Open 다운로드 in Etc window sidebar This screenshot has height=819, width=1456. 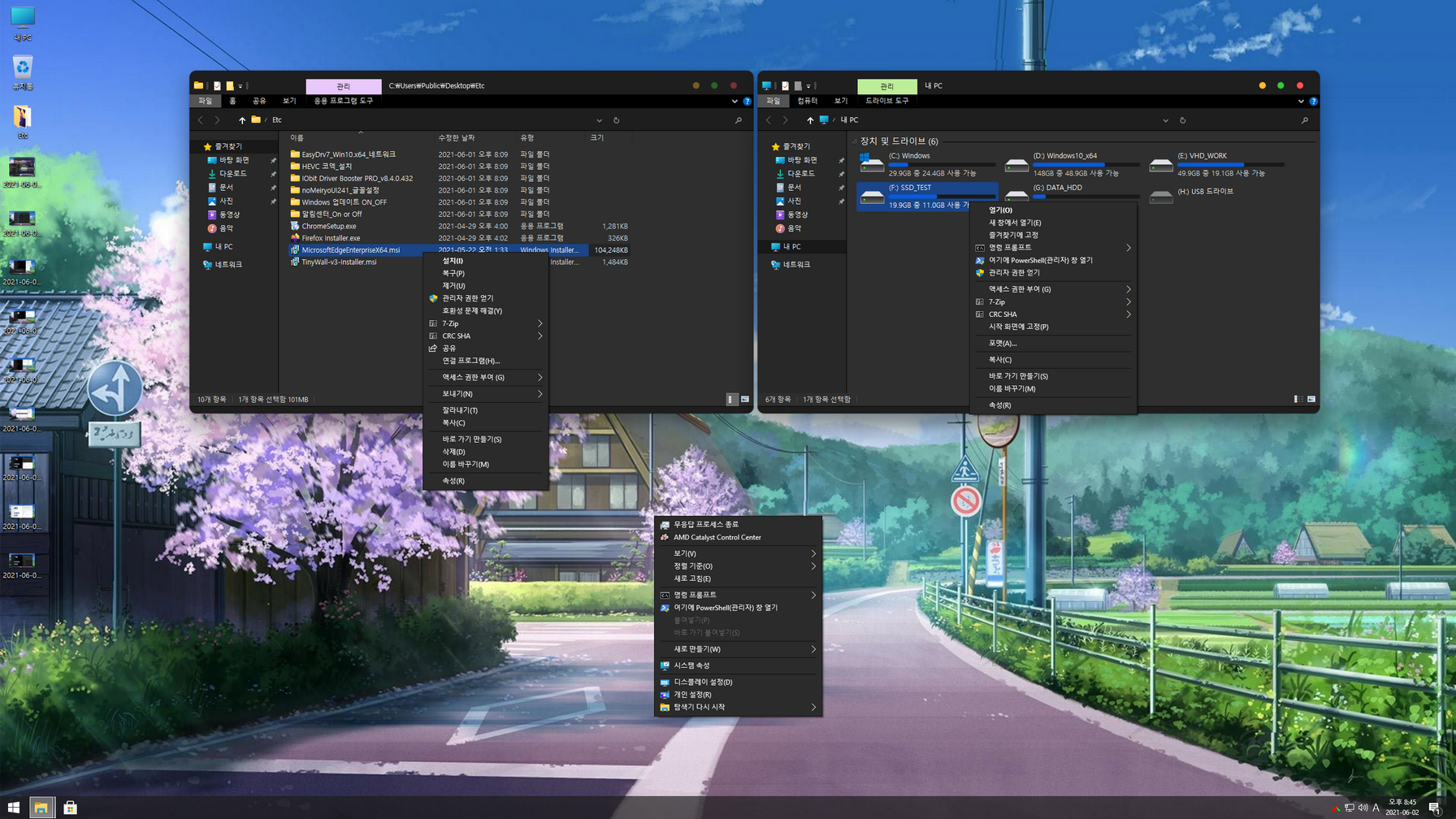click(x=232, y=174)
